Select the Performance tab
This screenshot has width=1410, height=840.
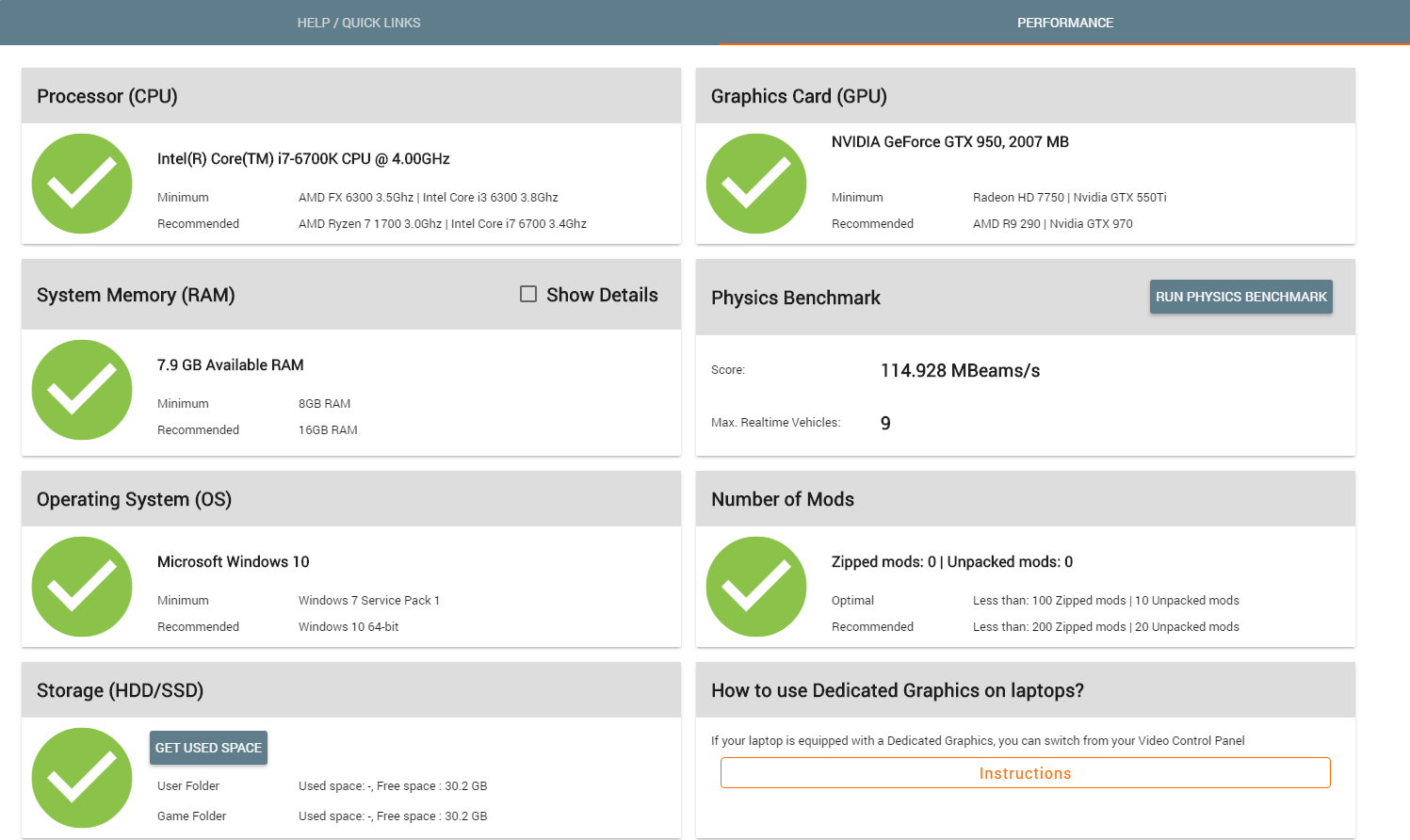click(x=1064, y=23)
